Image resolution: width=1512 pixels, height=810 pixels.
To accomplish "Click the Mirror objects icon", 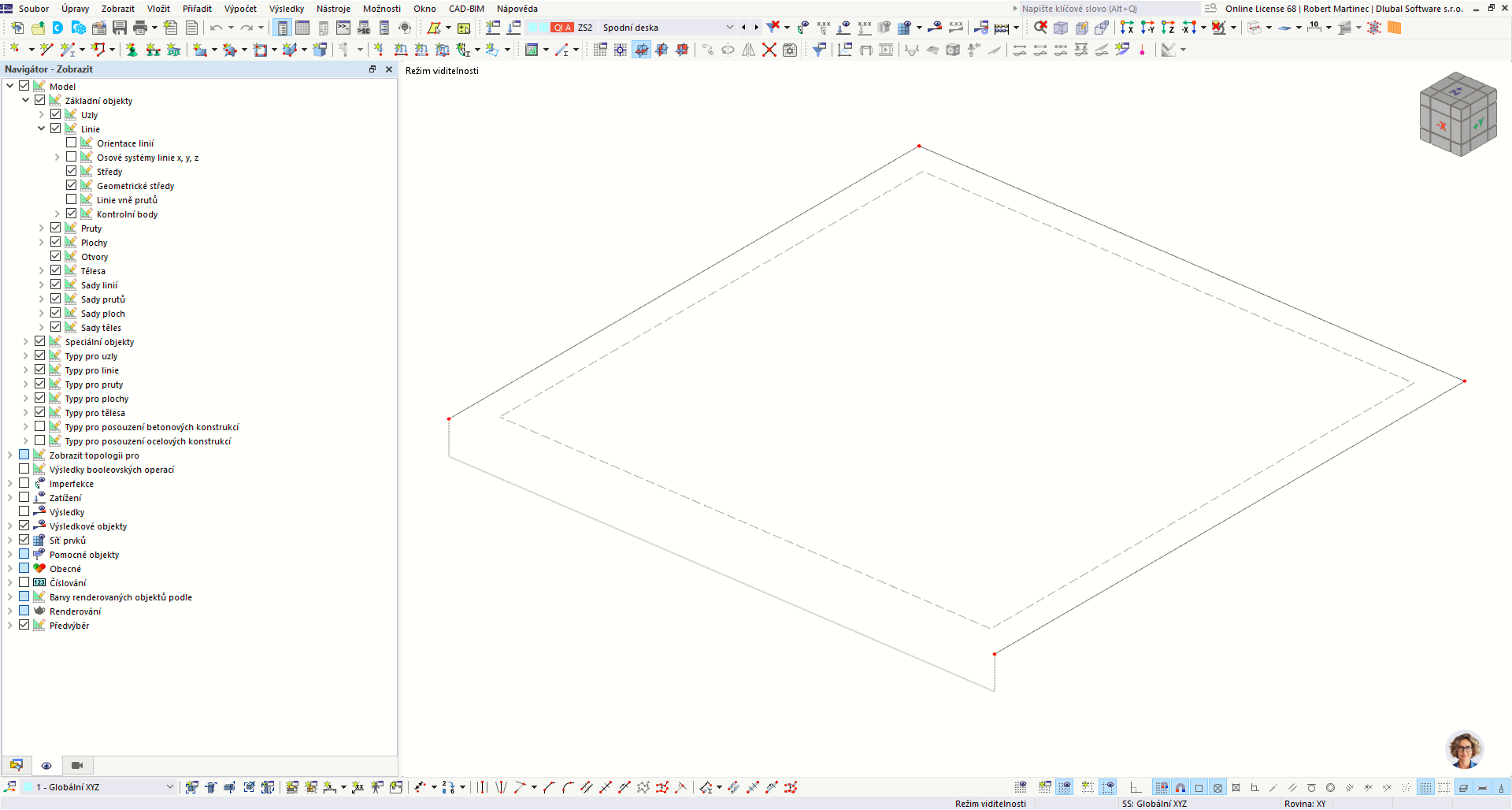I will click(x=748, y=49).
